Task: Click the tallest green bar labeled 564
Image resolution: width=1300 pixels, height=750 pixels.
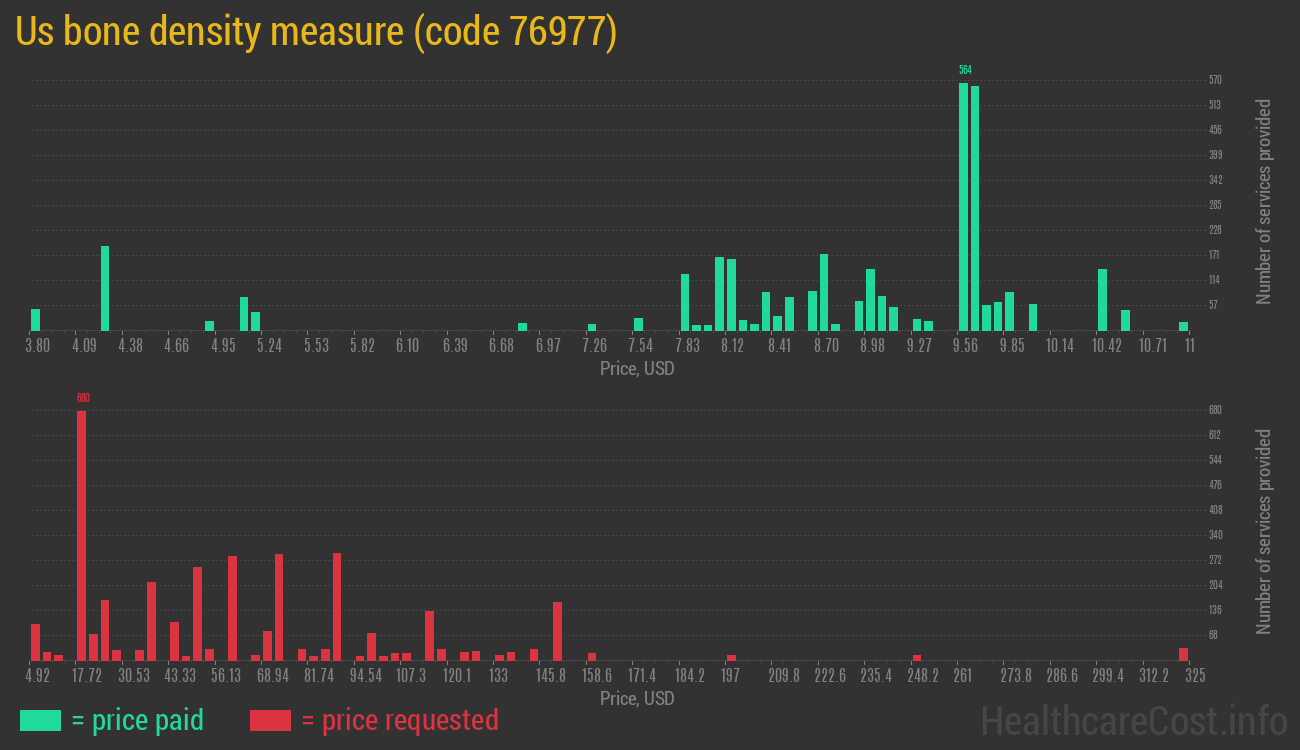Action: 963,206
